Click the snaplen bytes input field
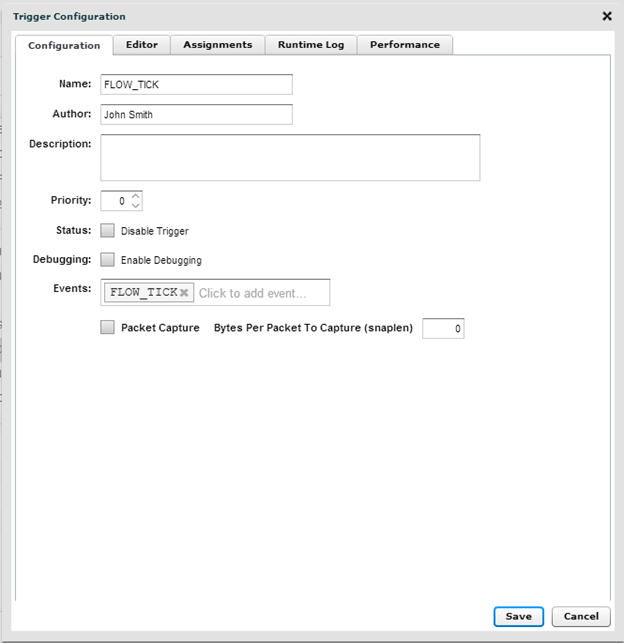Viewport: 624px width, 643px height. point(443,328)
